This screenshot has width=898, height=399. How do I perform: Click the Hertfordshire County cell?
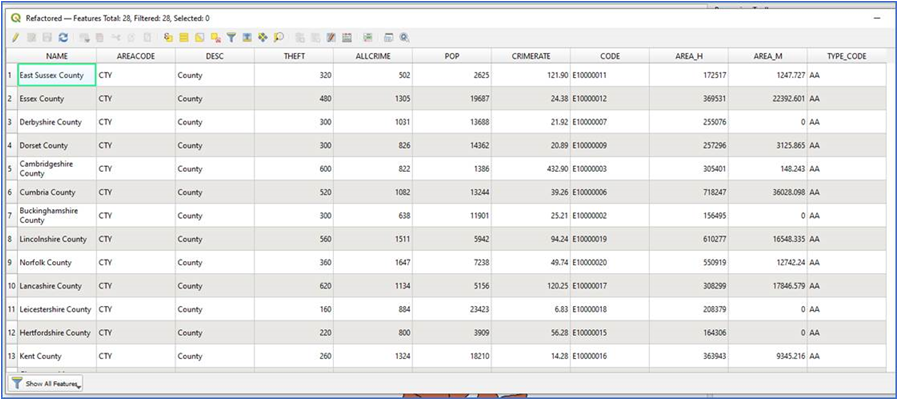point(57,333)
